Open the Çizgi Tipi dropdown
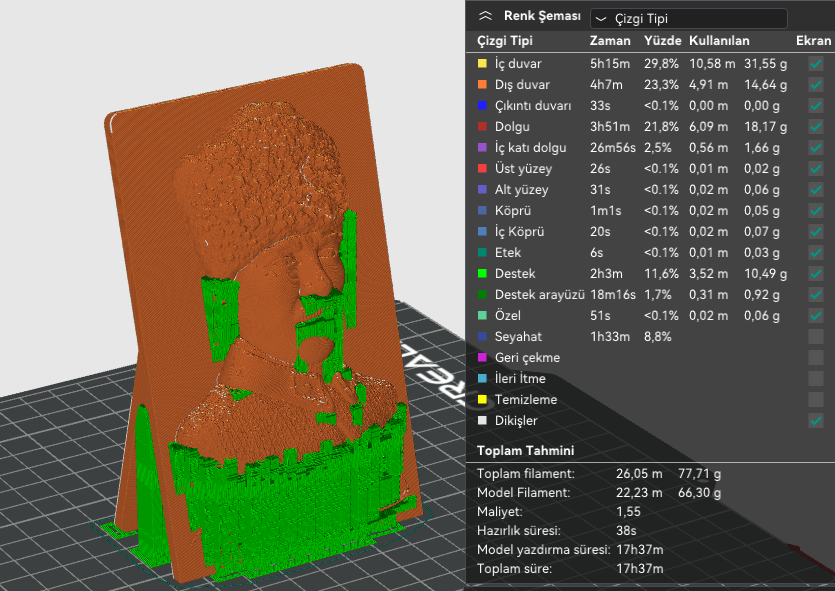Image resolution: width=835 pixels, height=591 pixels. 688,18
